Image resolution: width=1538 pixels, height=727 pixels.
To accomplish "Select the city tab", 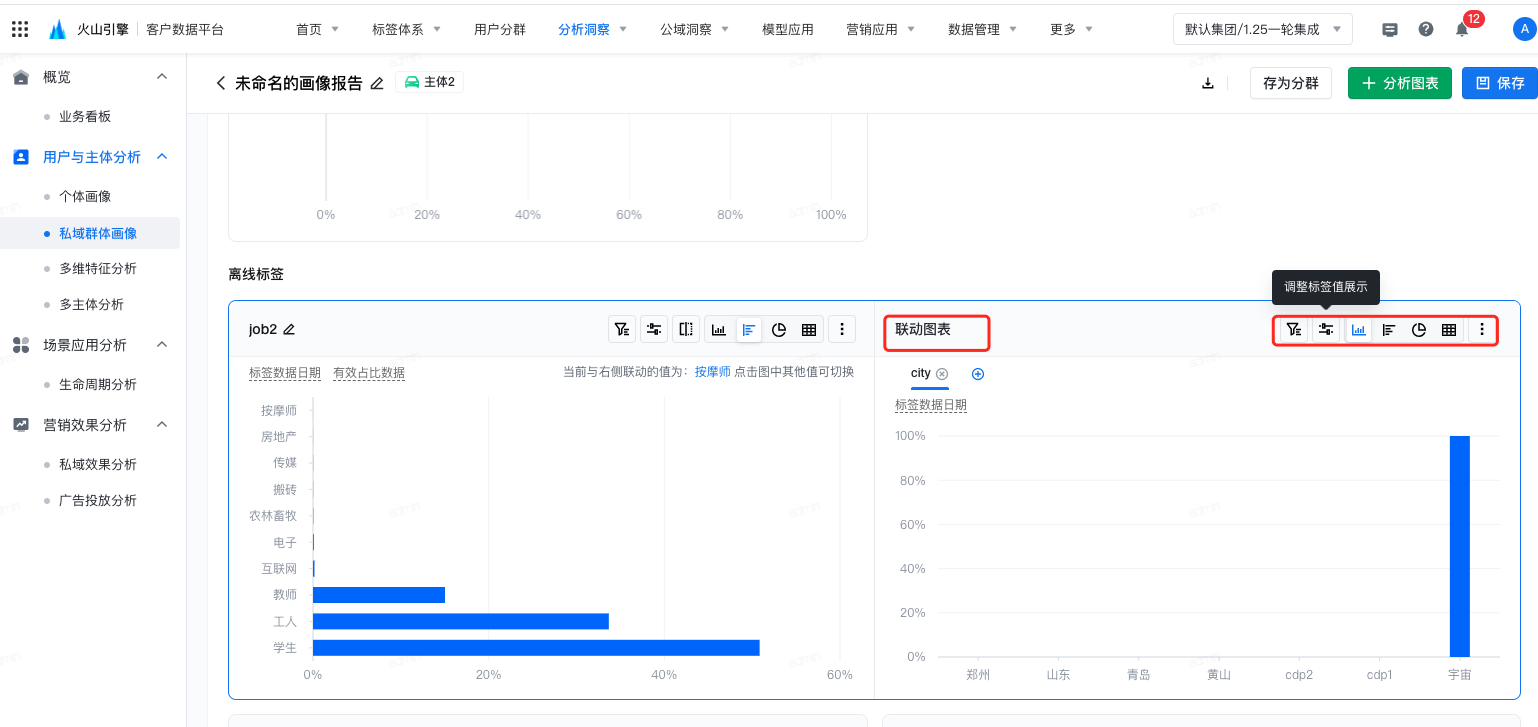I will [920, 373].
